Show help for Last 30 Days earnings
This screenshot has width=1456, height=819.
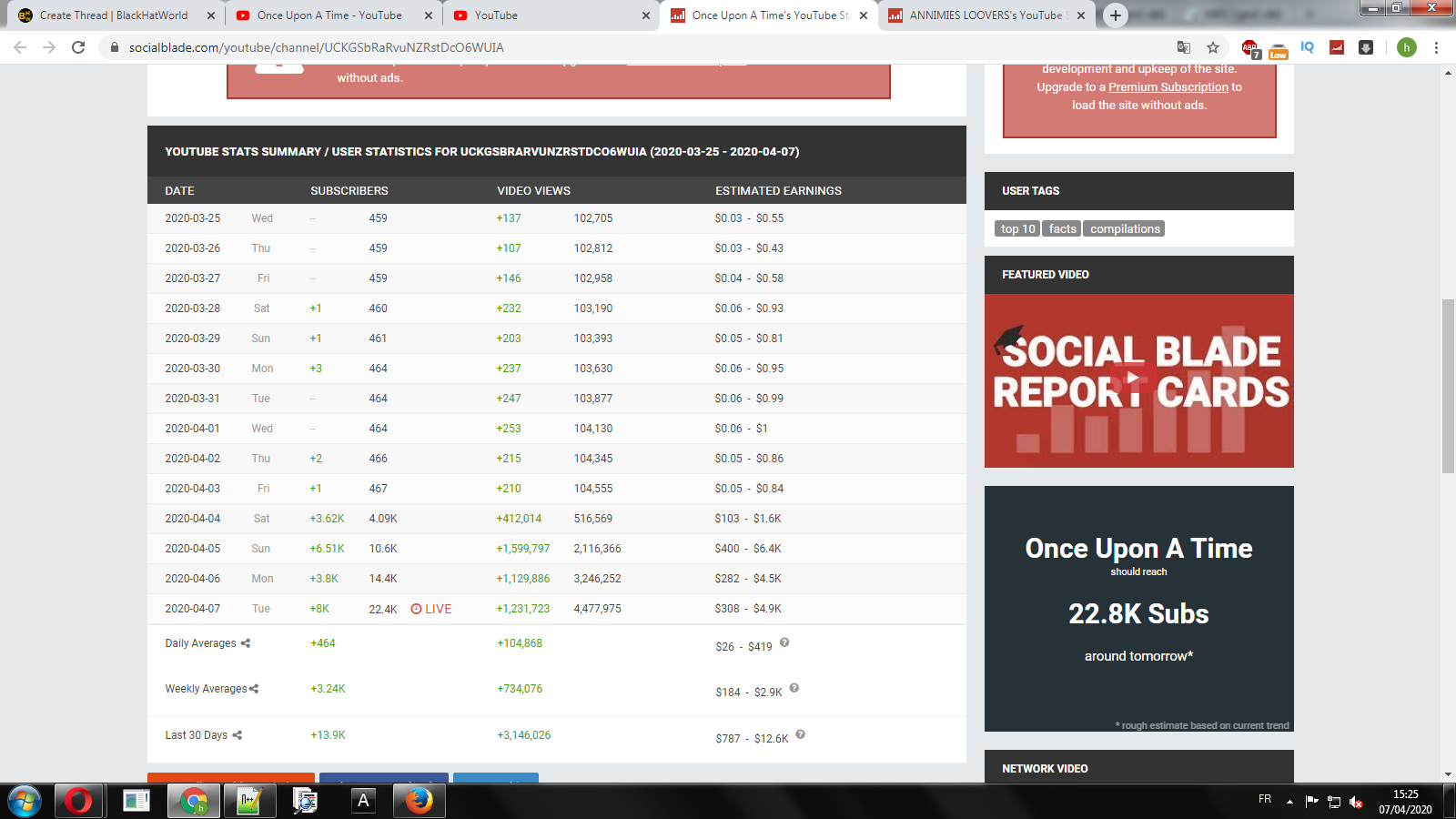point(801,734)
